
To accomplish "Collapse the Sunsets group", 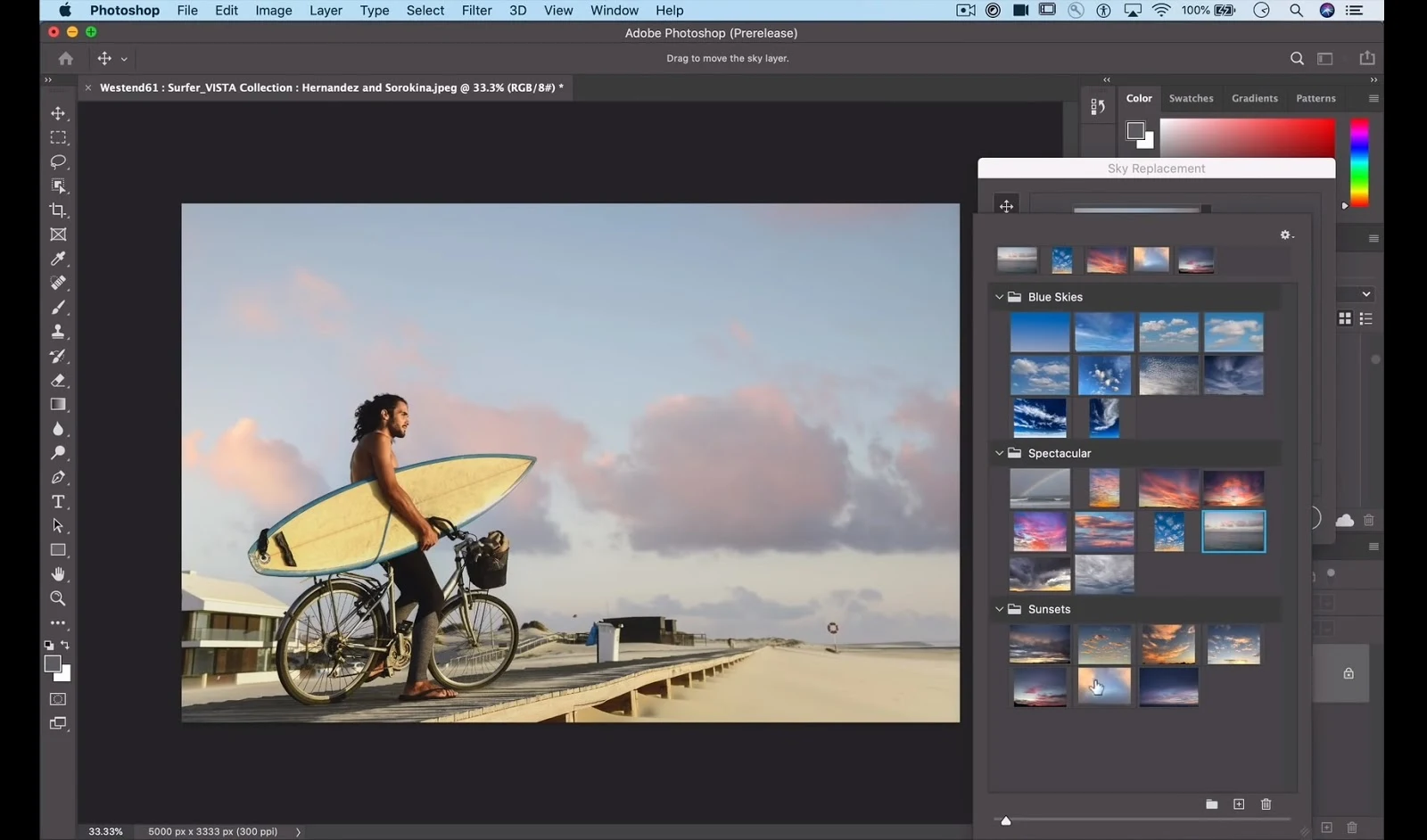I will pos(999,609).
